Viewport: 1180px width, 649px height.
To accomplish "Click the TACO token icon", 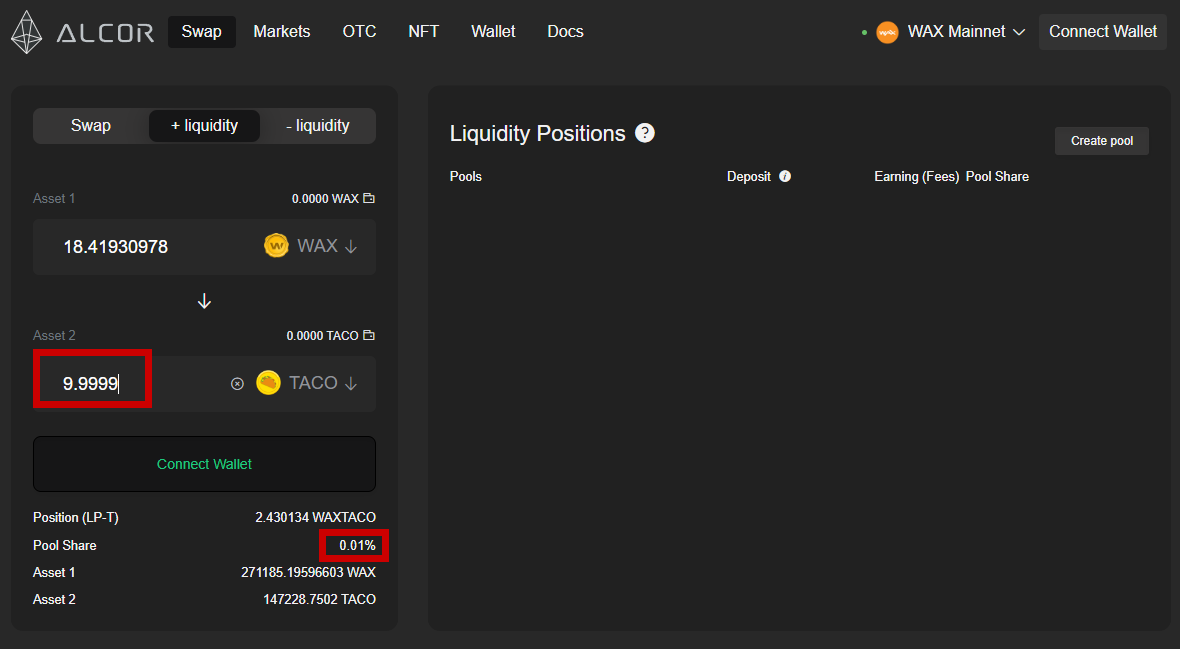I will point(268,382).
